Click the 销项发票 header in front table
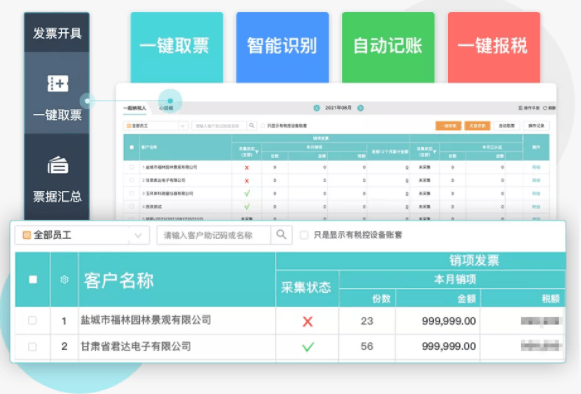Viewport: 581px width, 394px height. (474, 261)
